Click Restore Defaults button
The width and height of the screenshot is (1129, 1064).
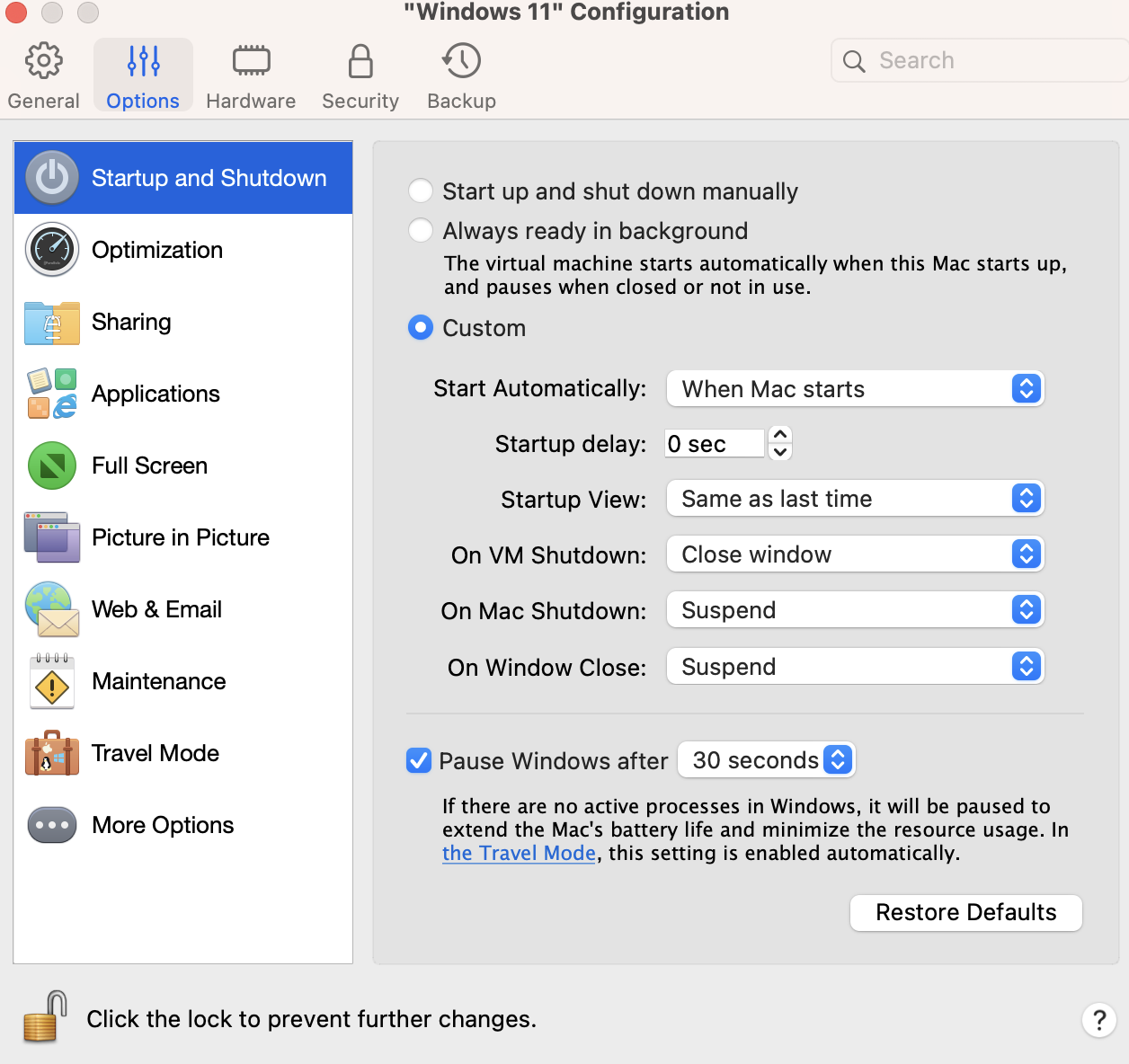(x=966, y=912)
